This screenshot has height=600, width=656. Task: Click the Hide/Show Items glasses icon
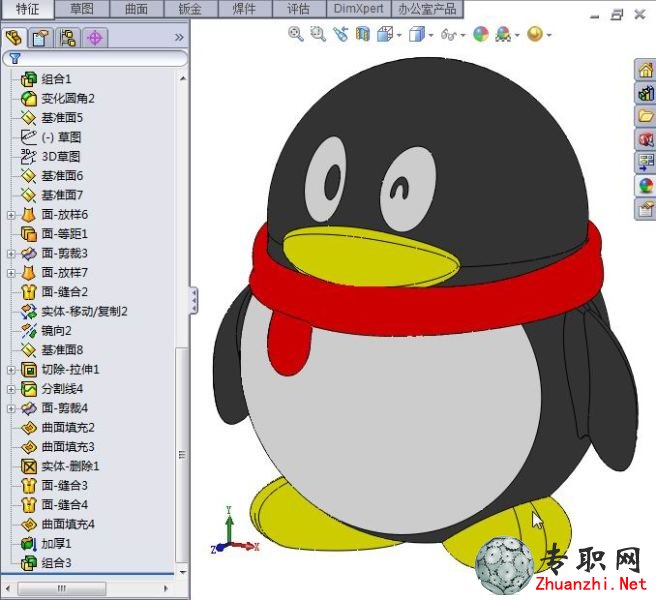448,34
